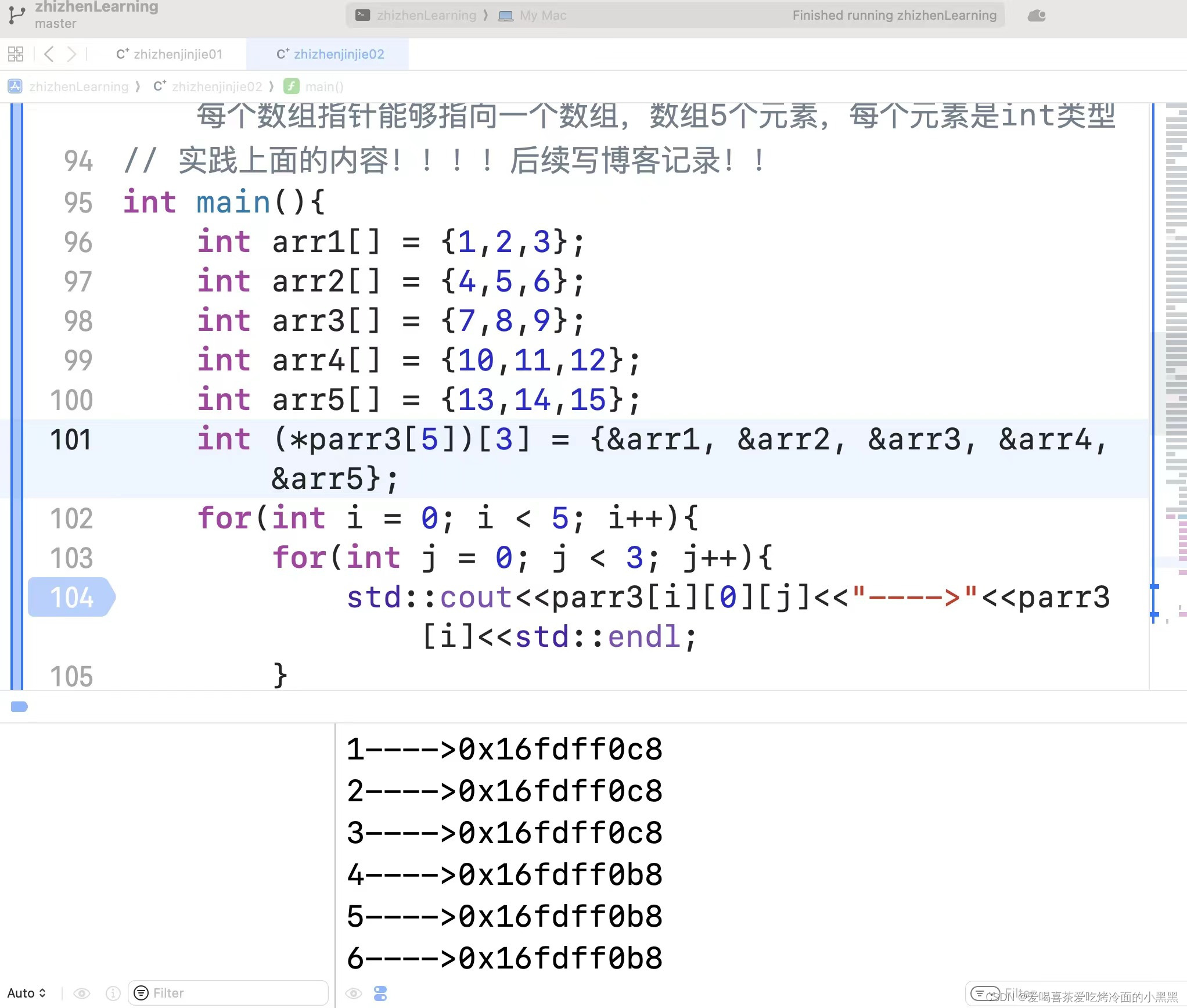This screenshot has width=1187, height=1008.
Task: Open the main() function breadcrumb
Action: [x=324, y=87]
